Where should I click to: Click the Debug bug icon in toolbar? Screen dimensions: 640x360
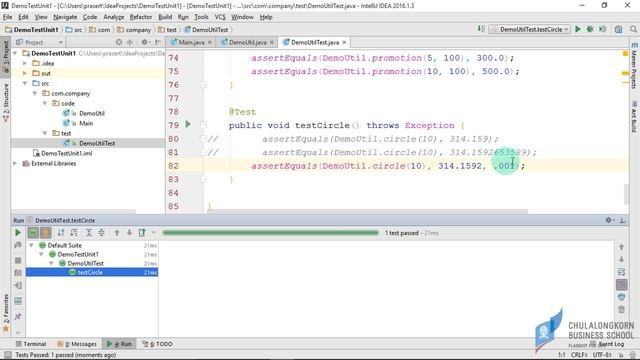pos(590,29)
